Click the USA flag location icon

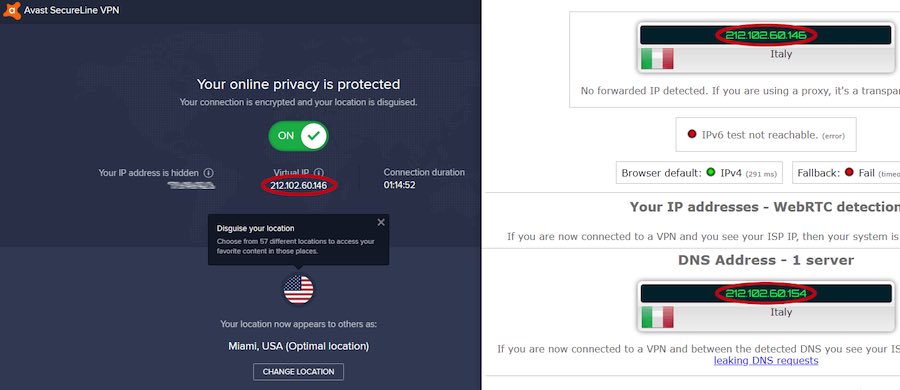(298, 289)
